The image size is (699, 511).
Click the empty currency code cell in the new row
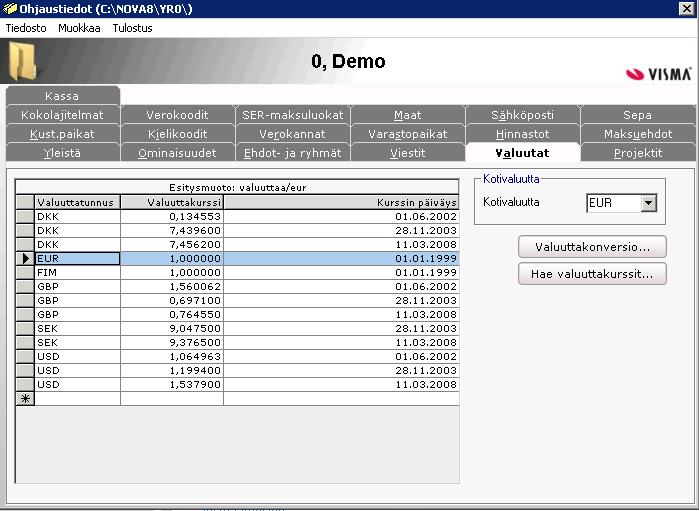(77, 399)
